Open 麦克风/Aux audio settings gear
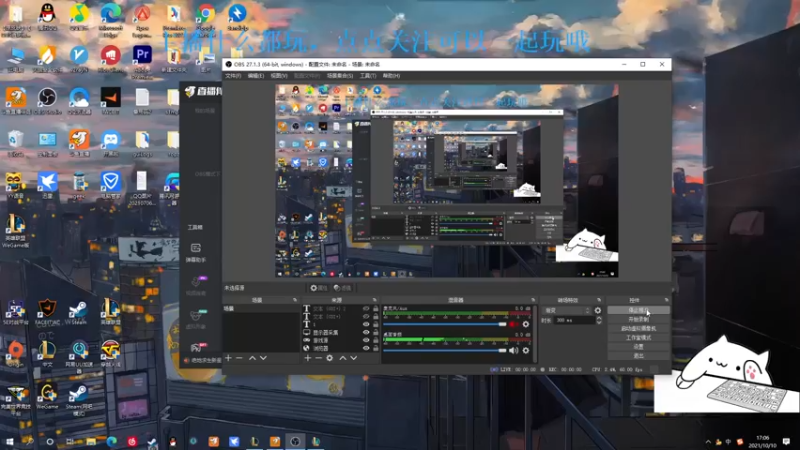 point(526,324)
